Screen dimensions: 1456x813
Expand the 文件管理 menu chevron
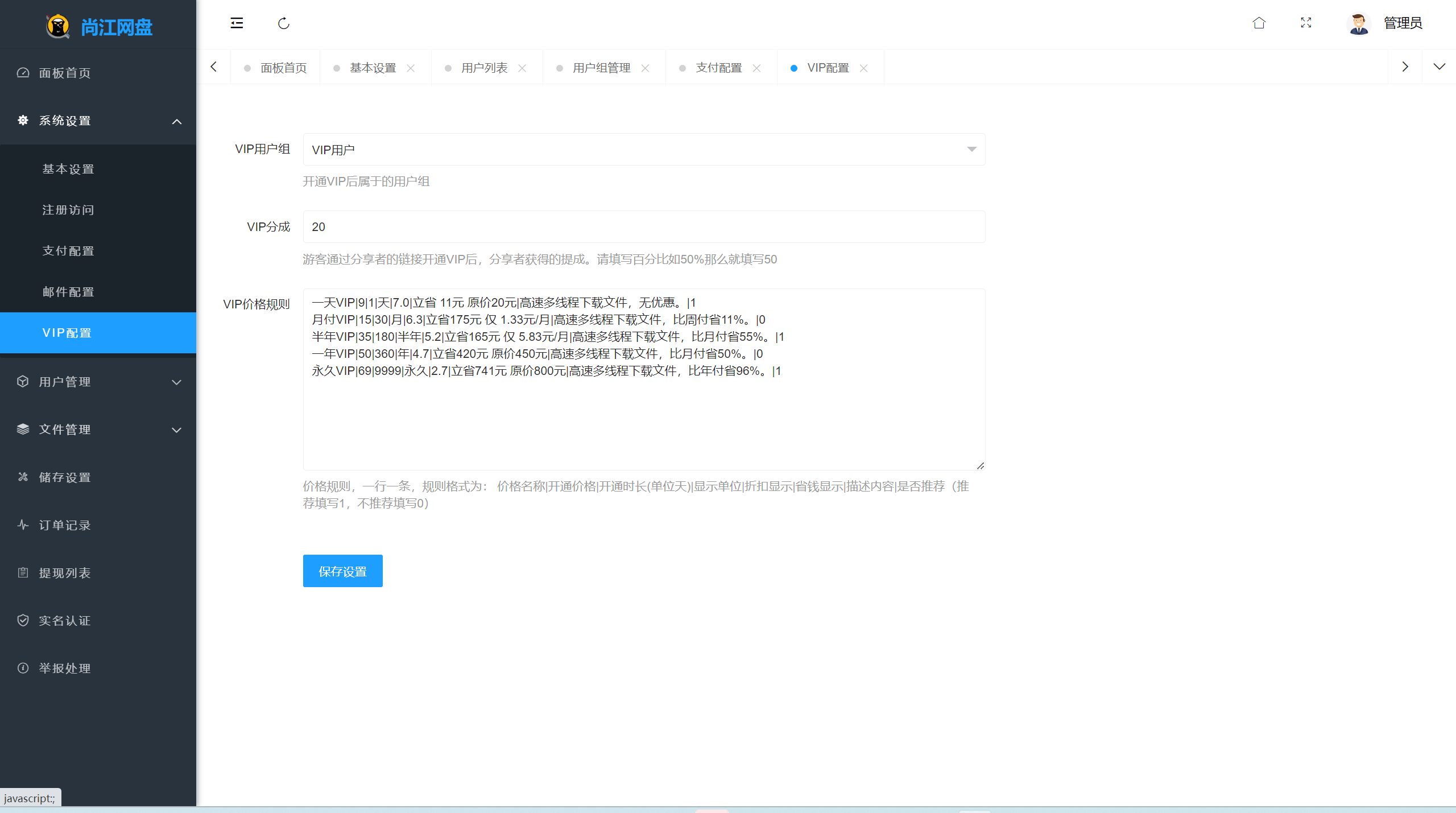coord(177,430)
